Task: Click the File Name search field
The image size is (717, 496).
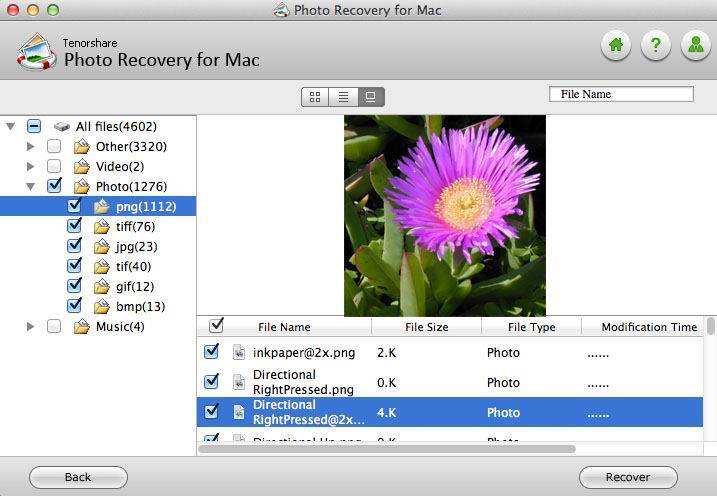Action: pos(621,94)
